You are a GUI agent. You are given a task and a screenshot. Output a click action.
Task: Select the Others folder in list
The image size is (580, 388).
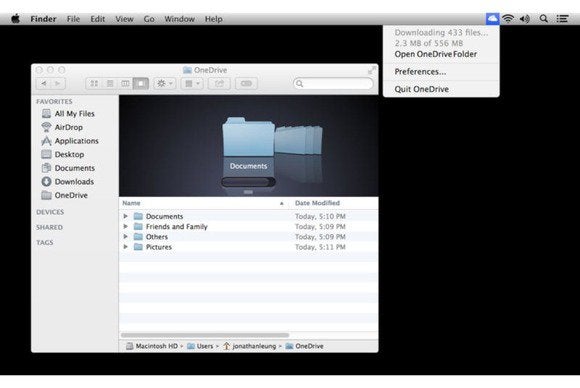pos(156,236)
